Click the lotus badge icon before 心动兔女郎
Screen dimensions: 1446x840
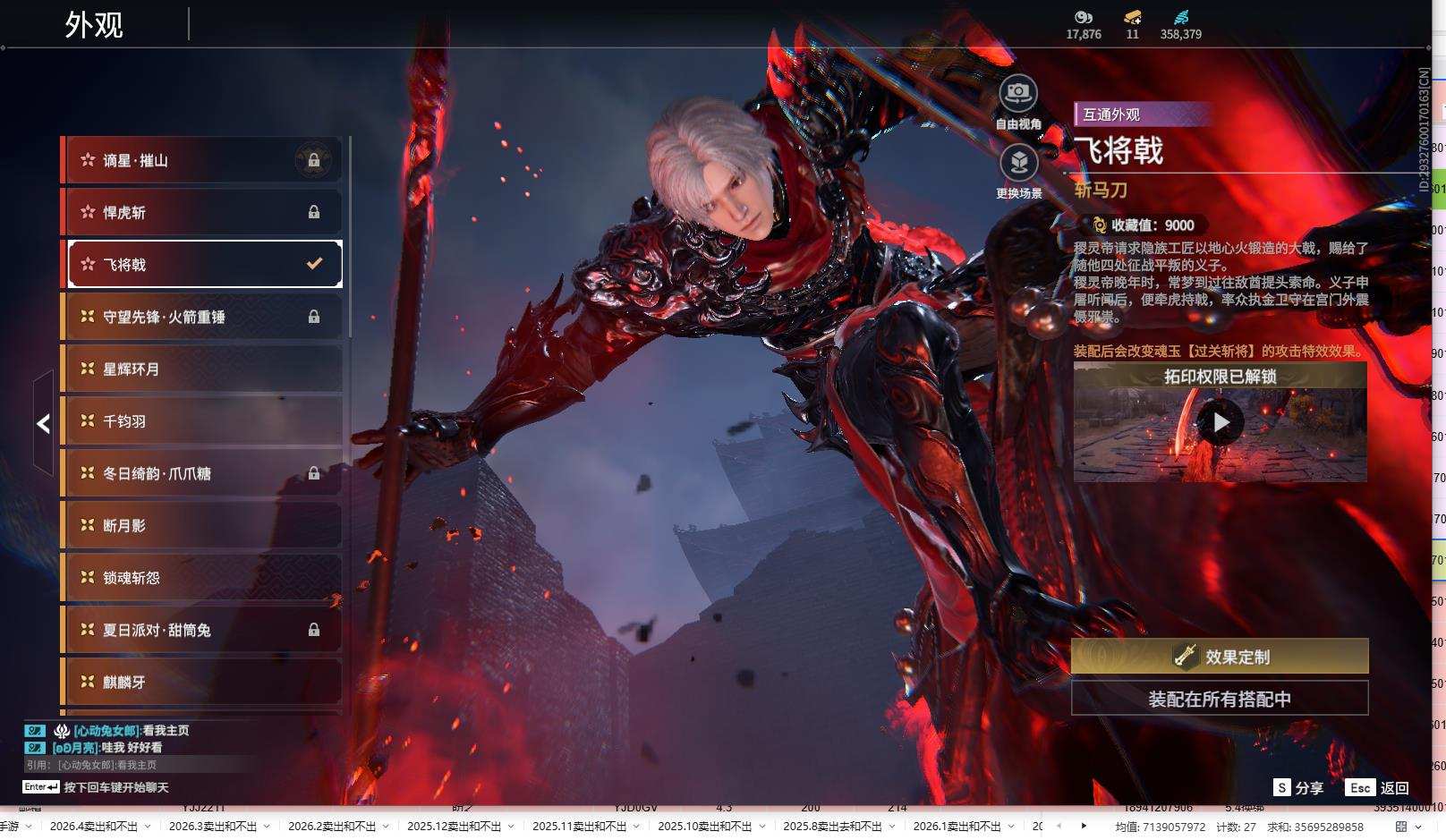coord(62,731)
